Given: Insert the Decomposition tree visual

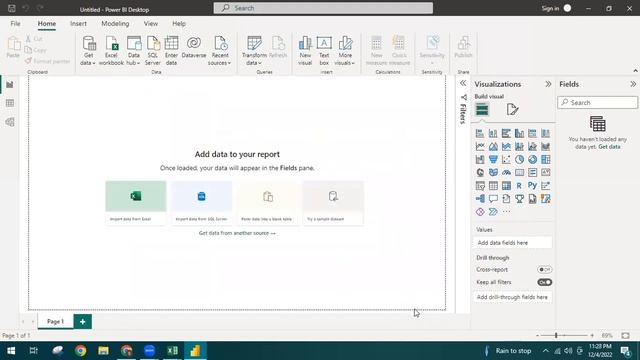Looking at the screenshot, I should tap(480, 199).
